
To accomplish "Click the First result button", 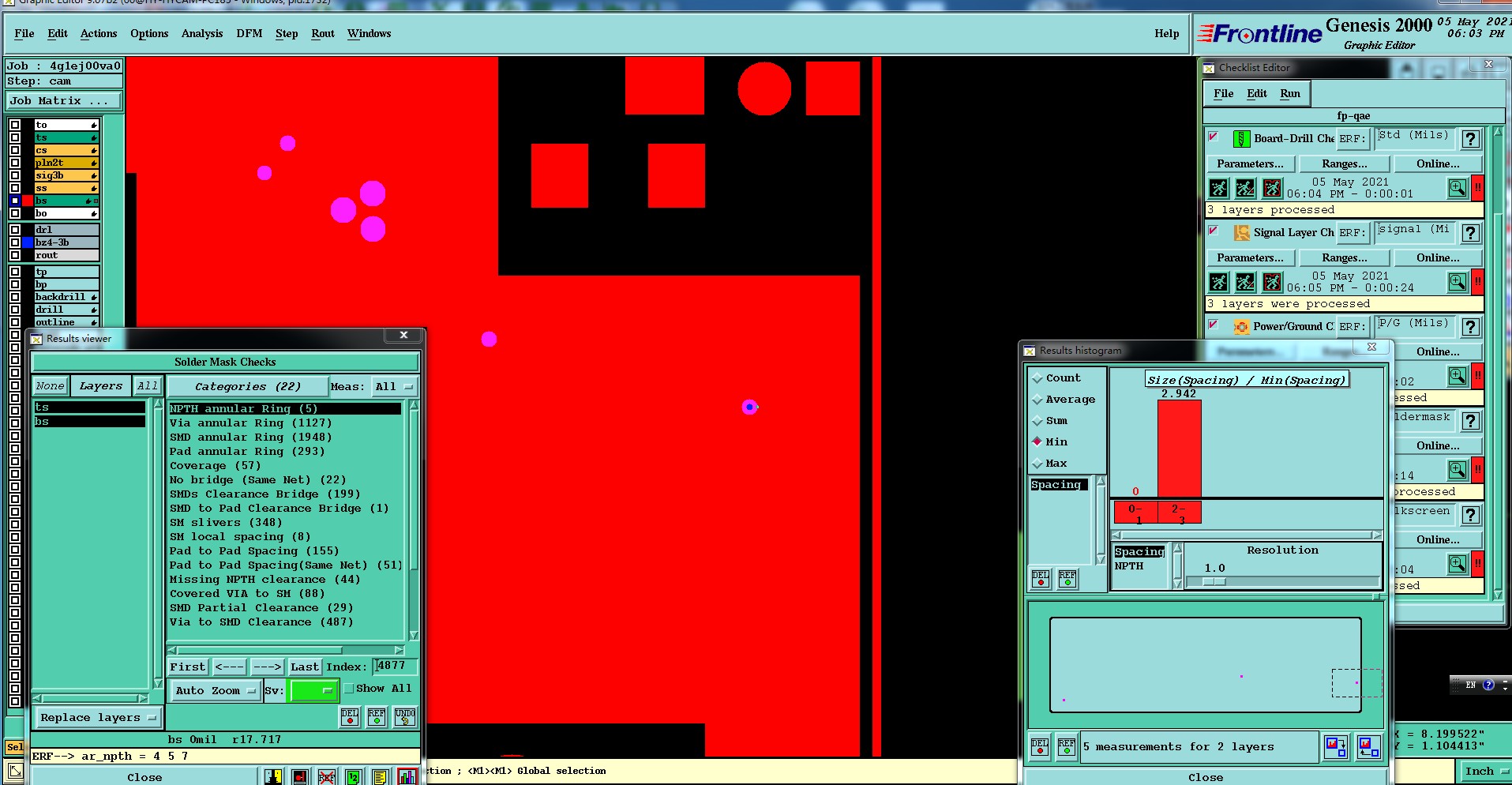I will [188, 667].
